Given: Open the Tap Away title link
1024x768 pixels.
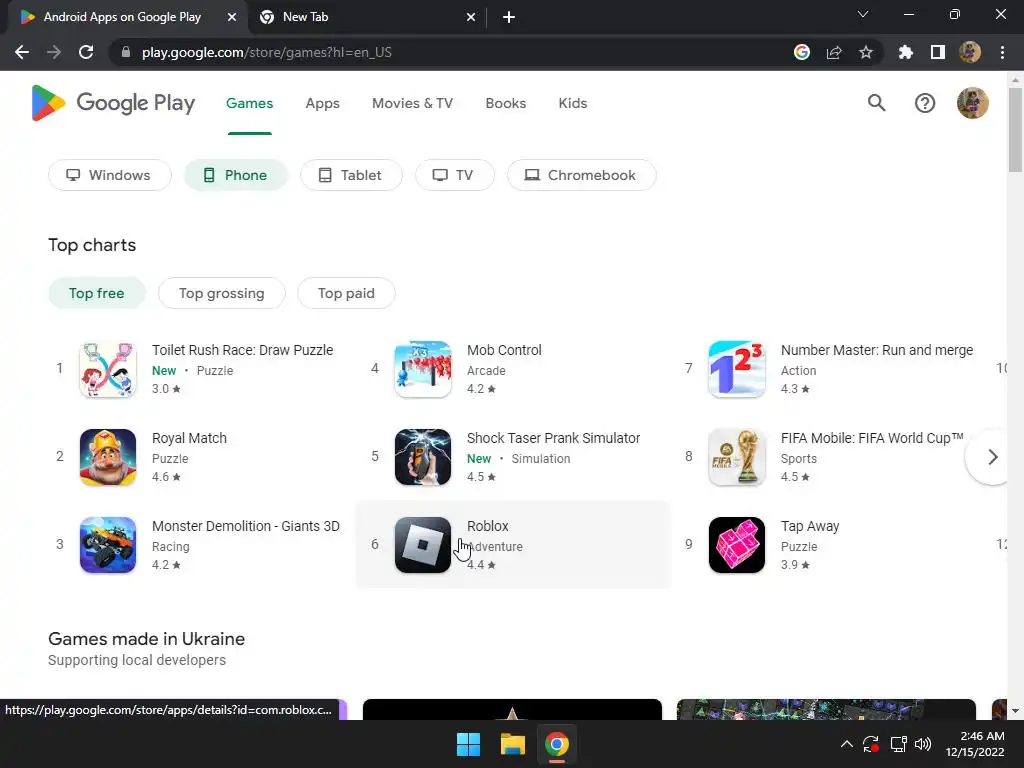Looking at the screenshot, I should pos(810,526).
